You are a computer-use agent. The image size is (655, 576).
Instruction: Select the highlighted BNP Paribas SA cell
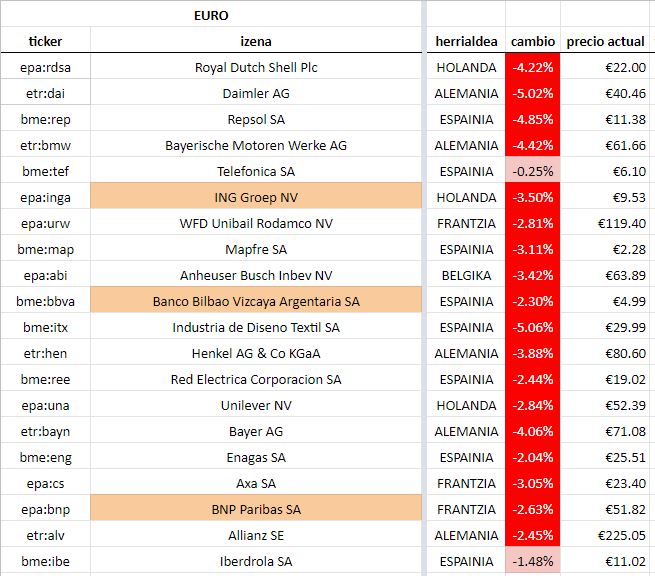256,509
